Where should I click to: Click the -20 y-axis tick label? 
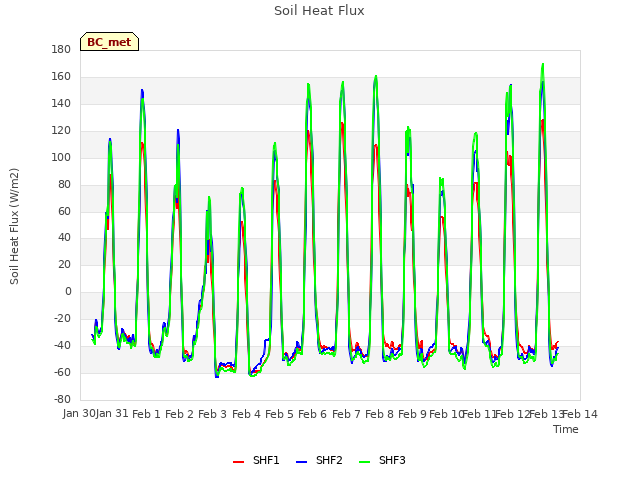(62, 319)
